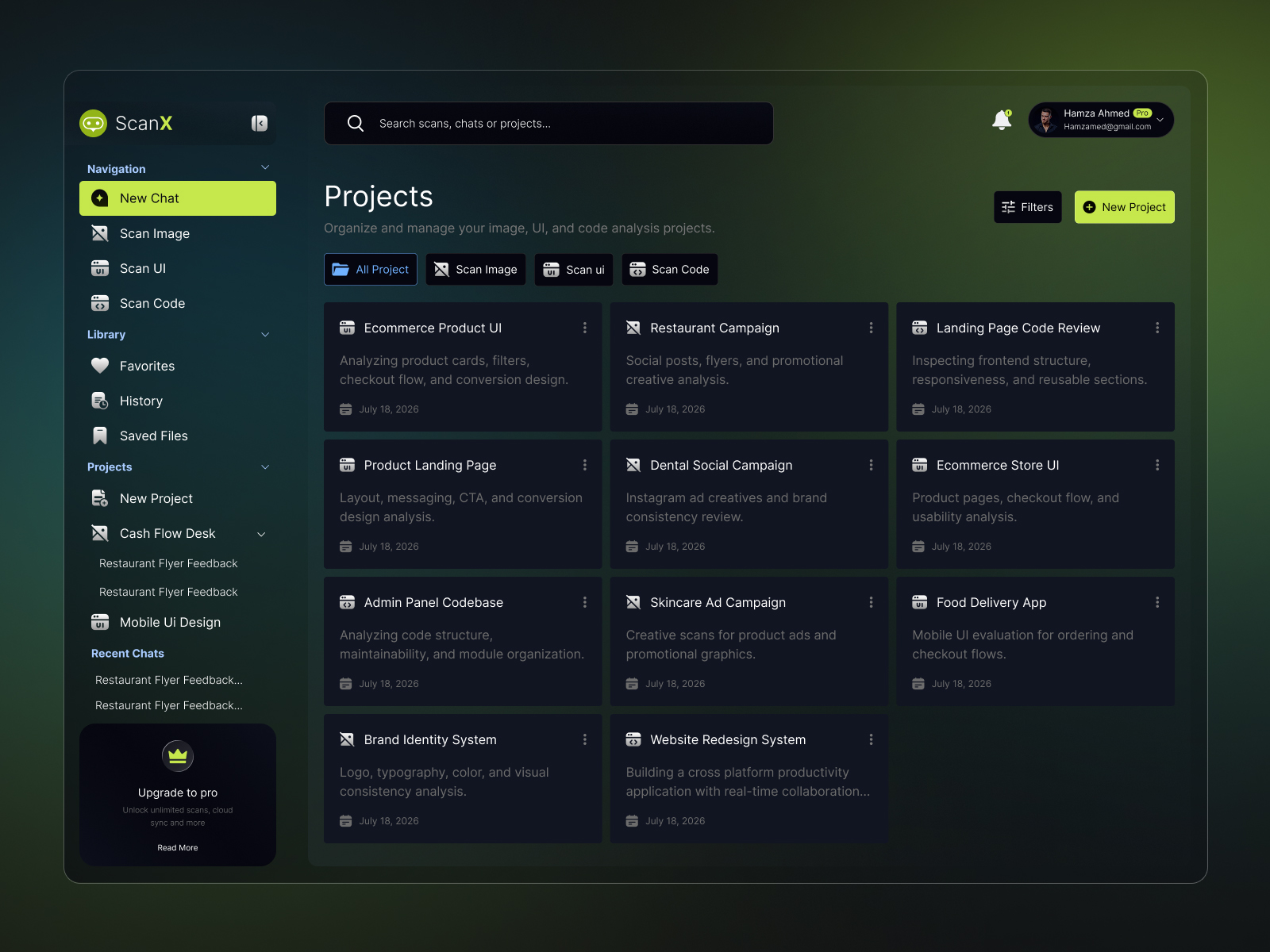Open Saved Files in the Library

pyautogui.click(x=178, y=436)
